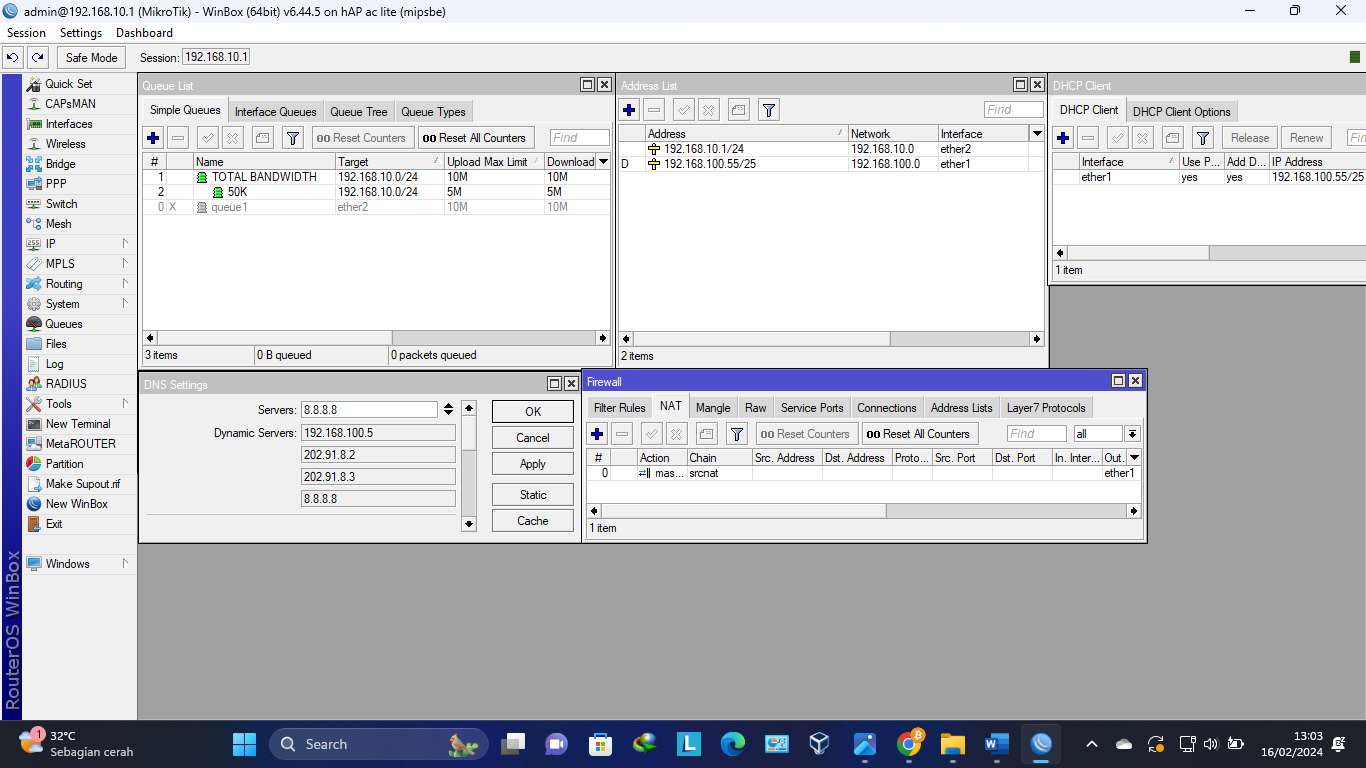
Task: Click Static button in DNS Settings
Action: pyautogui.click(x=533, y=495)
